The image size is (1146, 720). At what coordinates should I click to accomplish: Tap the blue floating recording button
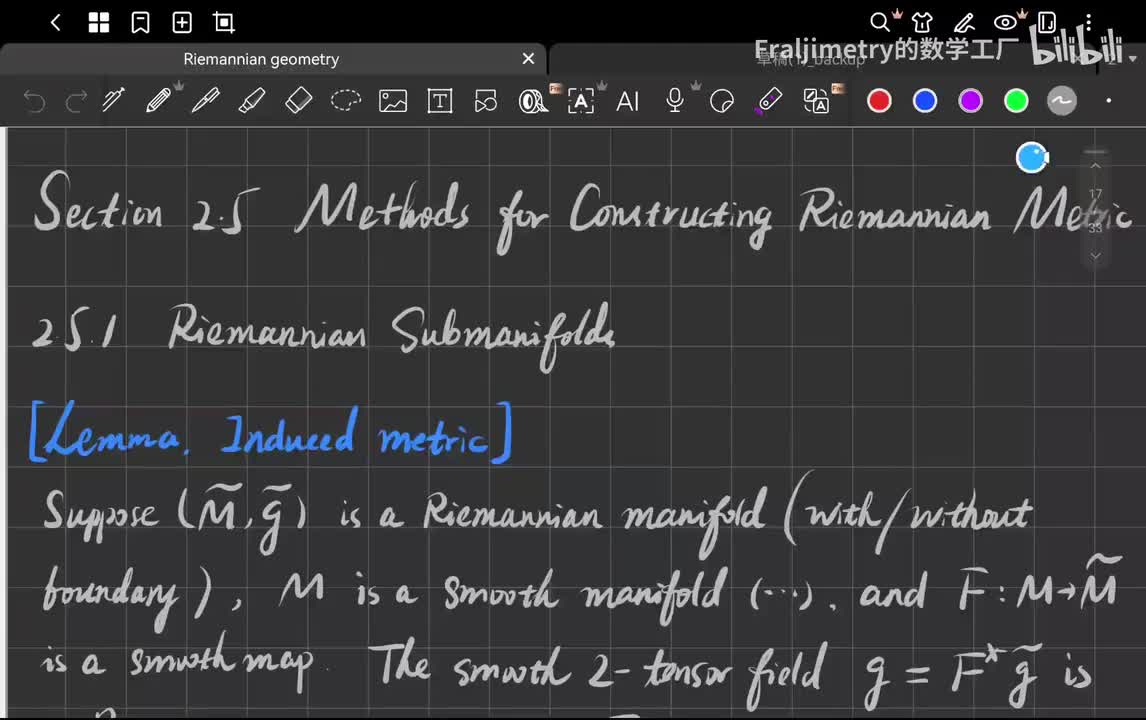[1032, 157]
